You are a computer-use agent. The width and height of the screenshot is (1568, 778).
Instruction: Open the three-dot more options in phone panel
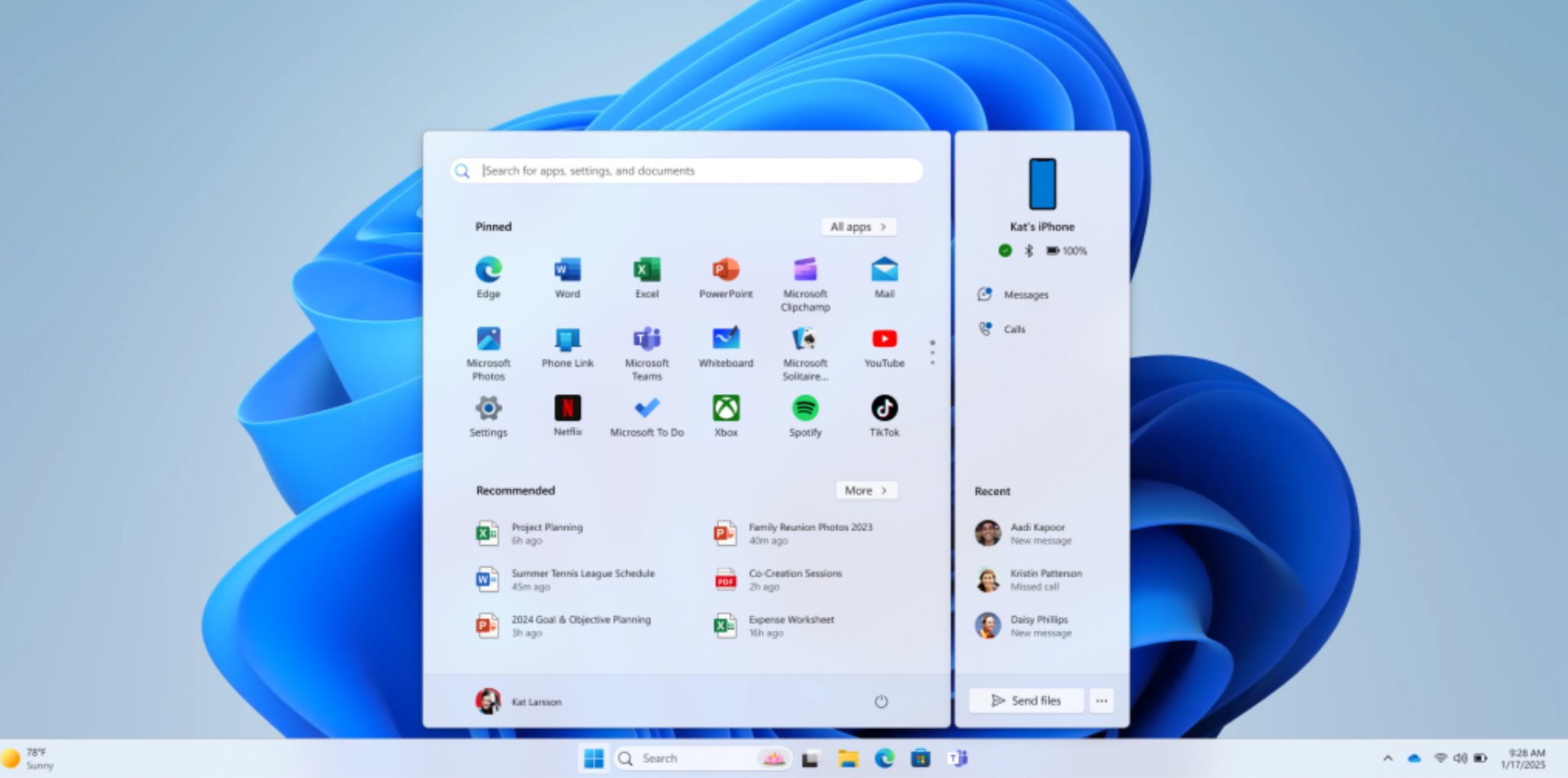tap(1101, 701)
